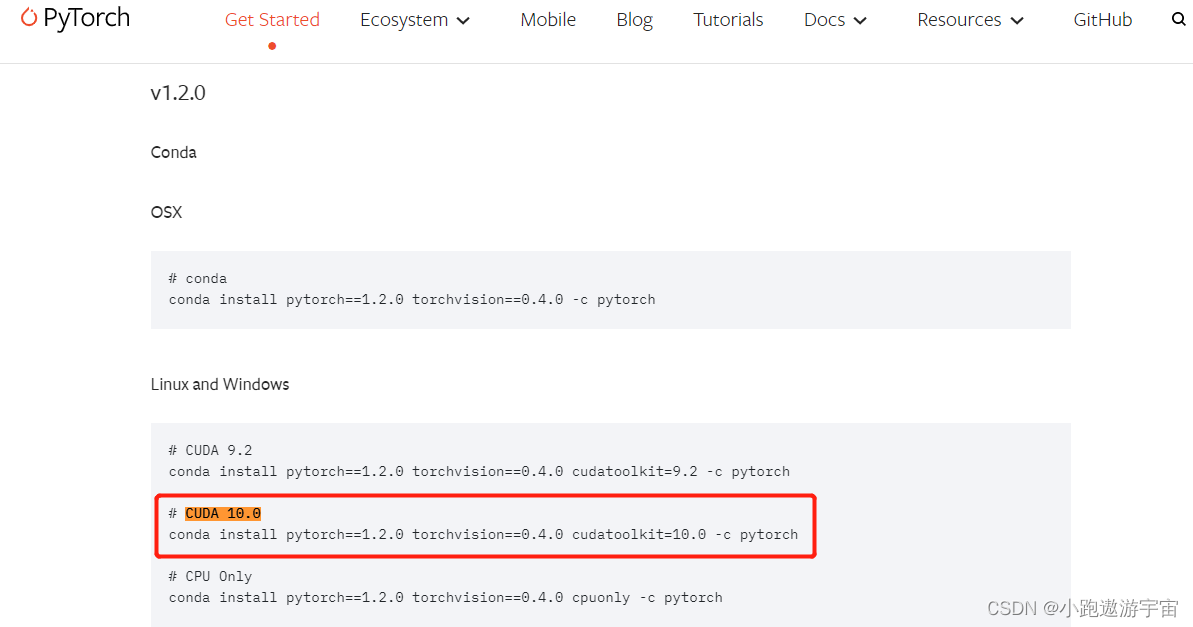
Task: Click the cudatoolkit=9.2 install command
Action: coord(479,472)
